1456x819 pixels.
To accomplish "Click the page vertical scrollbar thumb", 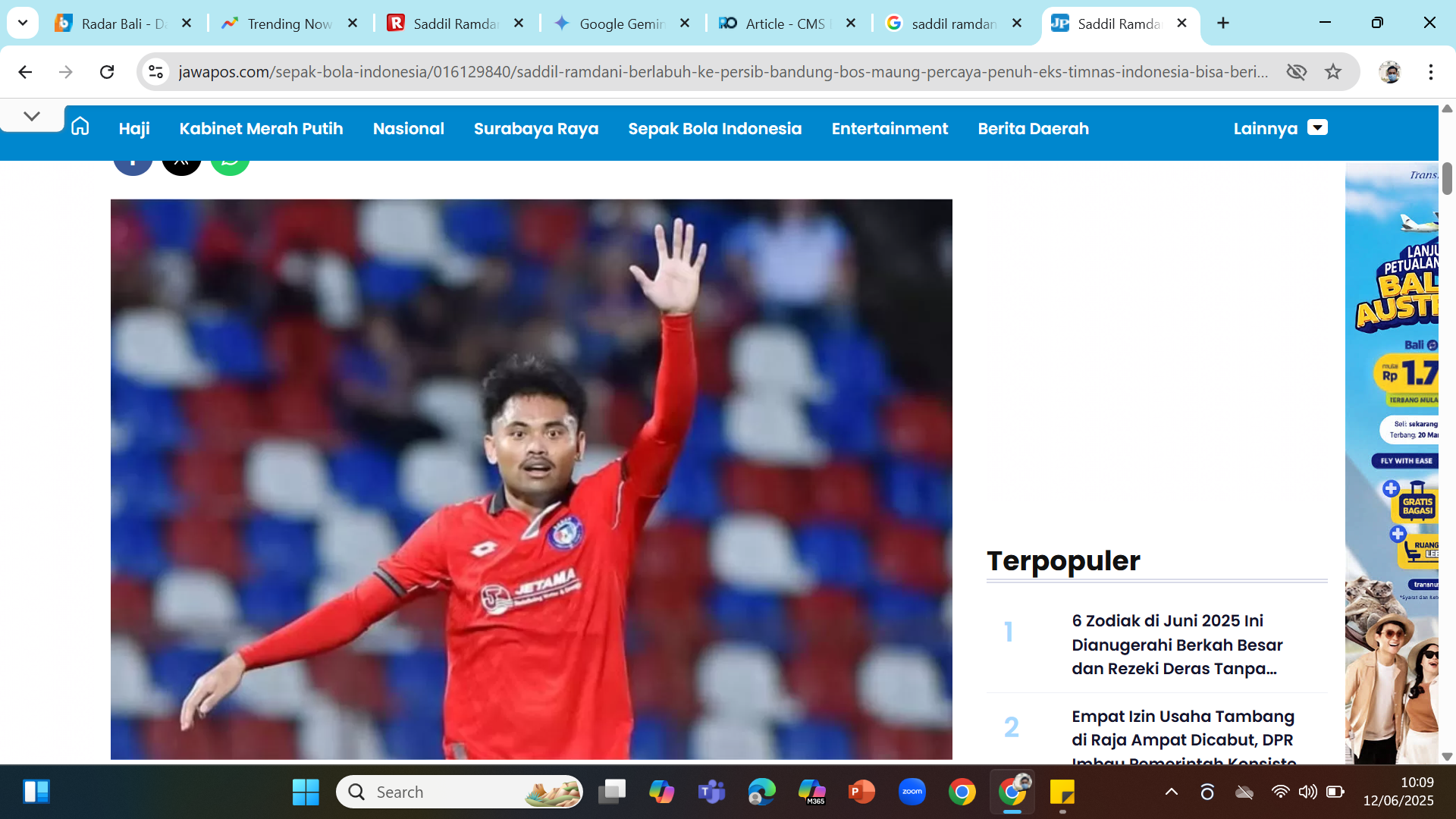I will [1447, 178].
